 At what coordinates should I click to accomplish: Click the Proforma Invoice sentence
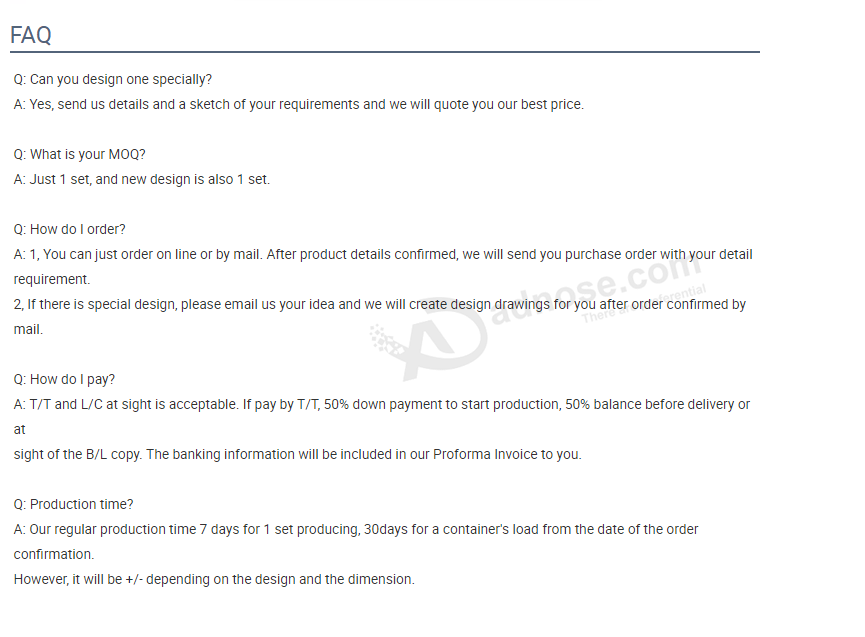click(x=297, y=454)
